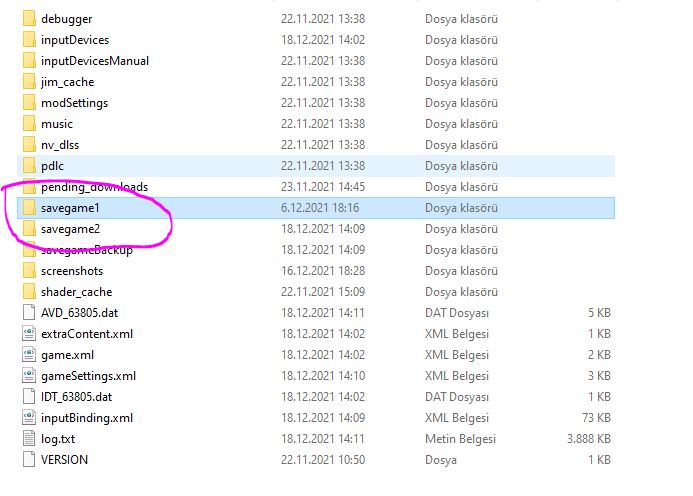Image resolution: width=693 pixels, height=496 pixels.
Task: Click the 22.11.2021 10:50 date cell
Action: (323, 460)
